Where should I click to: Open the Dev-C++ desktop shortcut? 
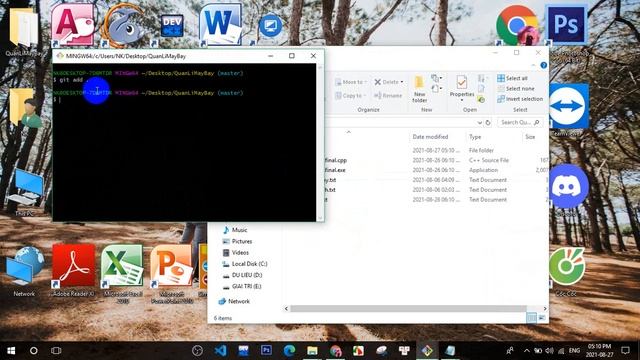click(172, 26)
